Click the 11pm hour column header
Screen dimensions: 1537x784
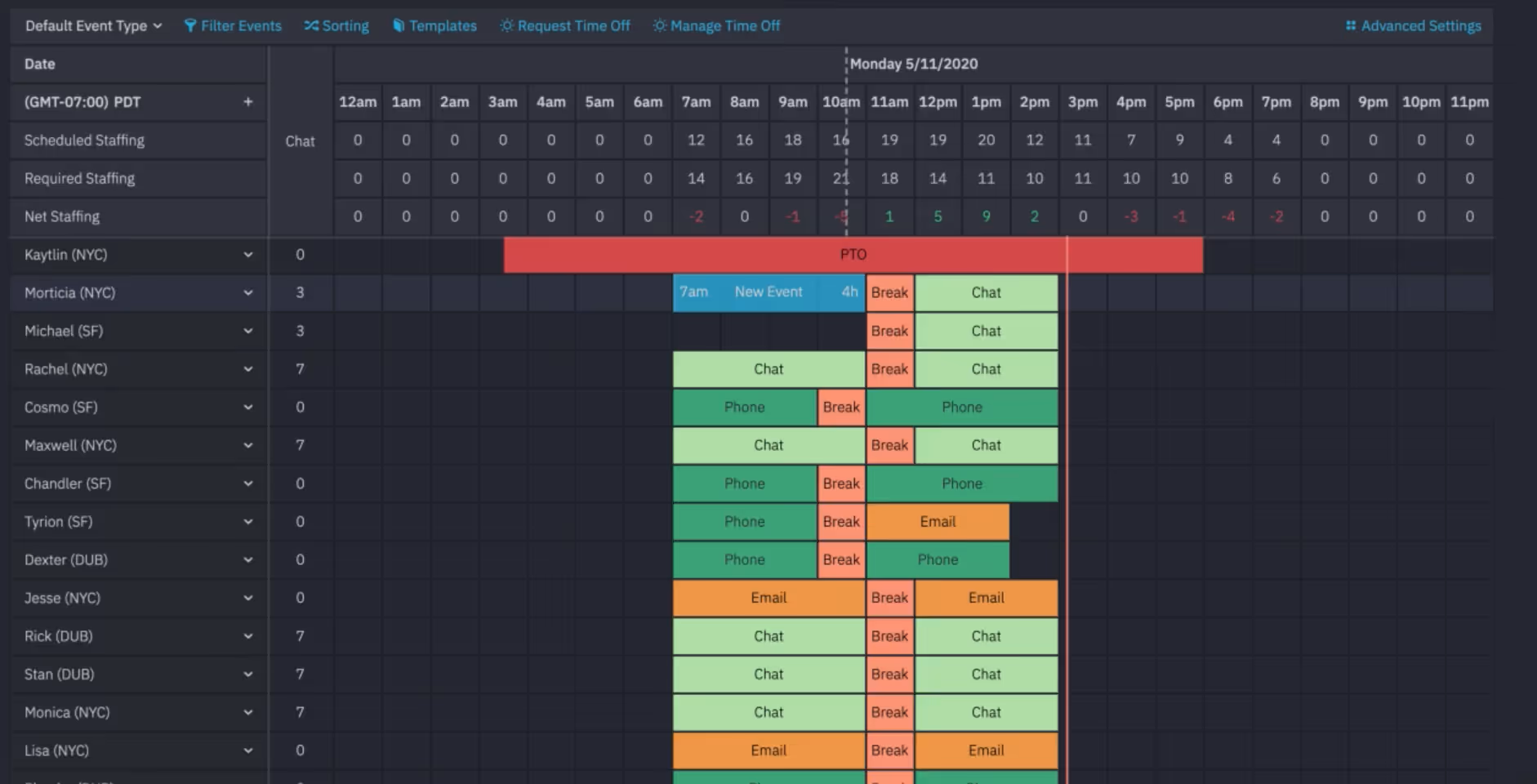click(1469, 102)
